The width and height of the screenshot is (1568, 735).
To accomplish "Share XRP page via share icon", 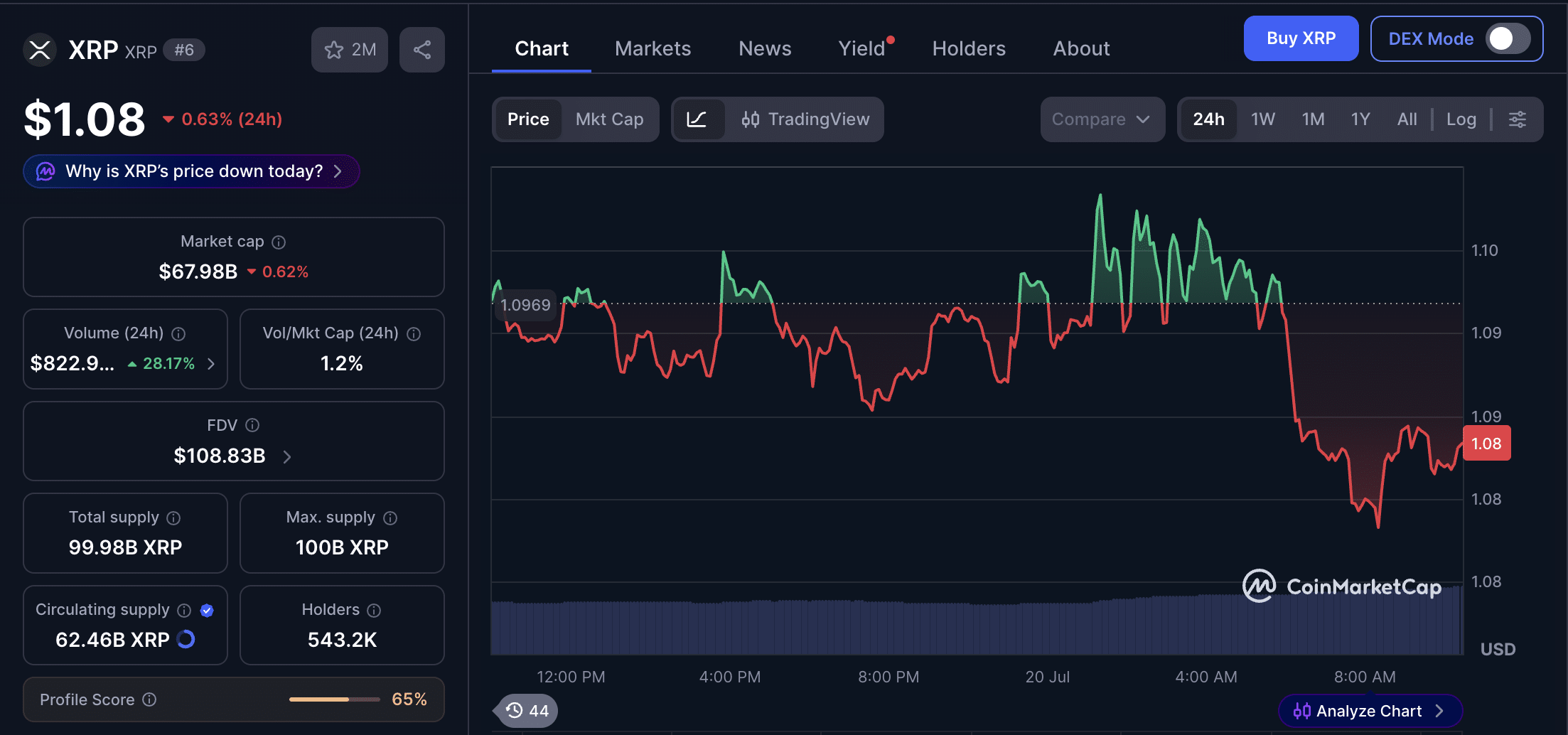I will (422, 50).
